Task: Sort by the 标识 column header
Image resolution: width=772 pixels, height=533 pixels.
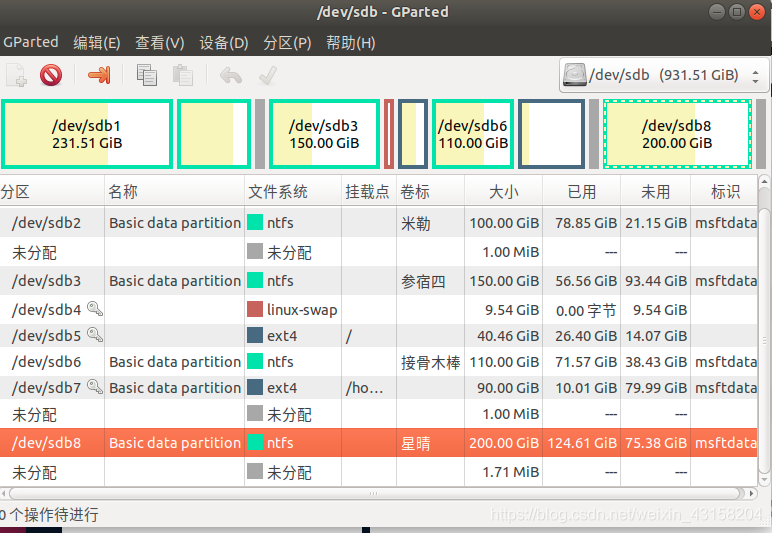Action: coord(724,191)
